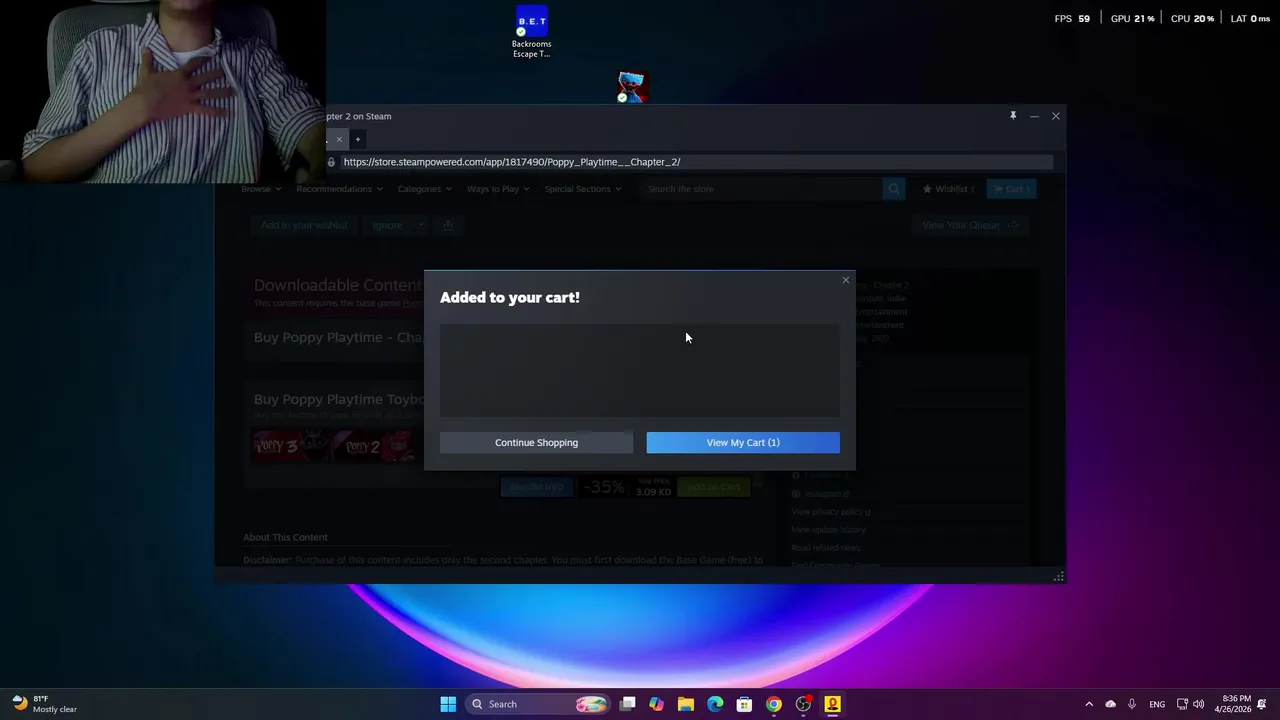Open the Poppy 2 bundle thumbnail
This screenshot has height=720, width=1280.
(x=374, y=446)
